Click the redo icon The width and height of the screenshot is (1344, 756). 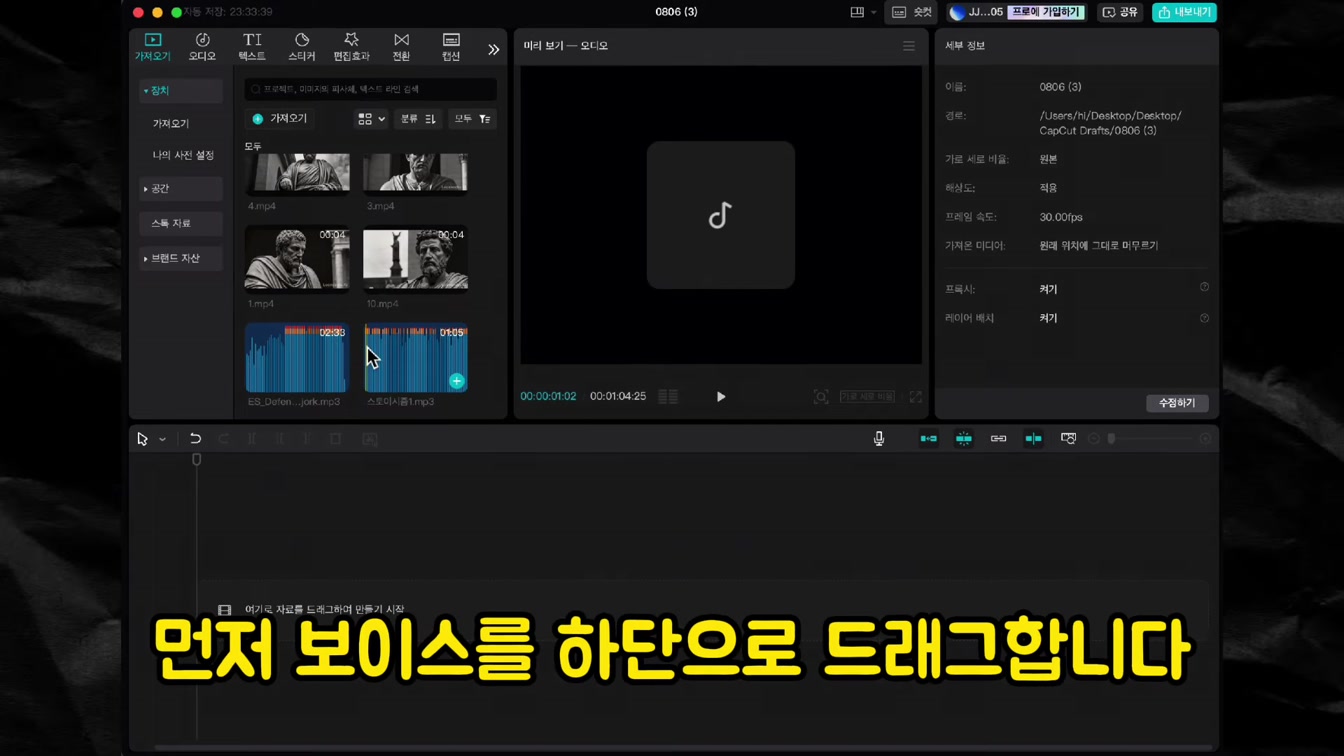[223, 439]
